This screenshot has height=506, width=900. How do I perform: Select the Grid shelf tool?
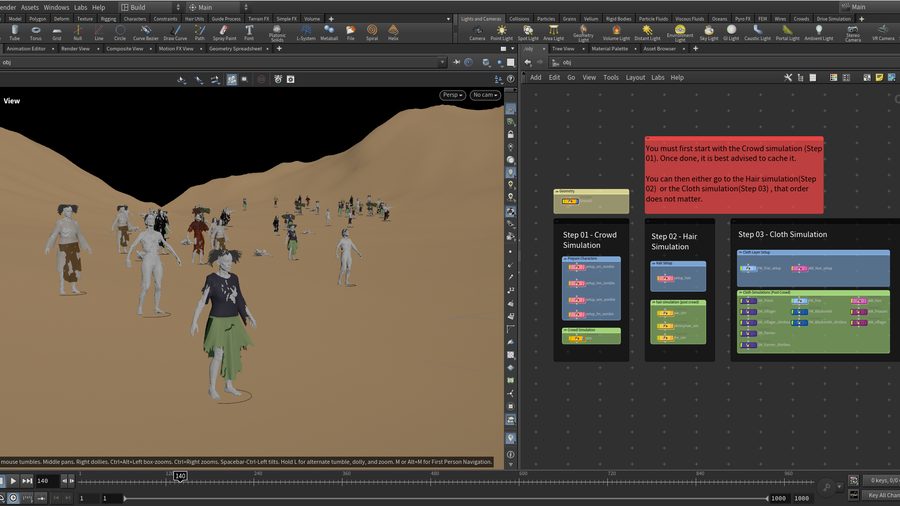[x=56, y=32]
